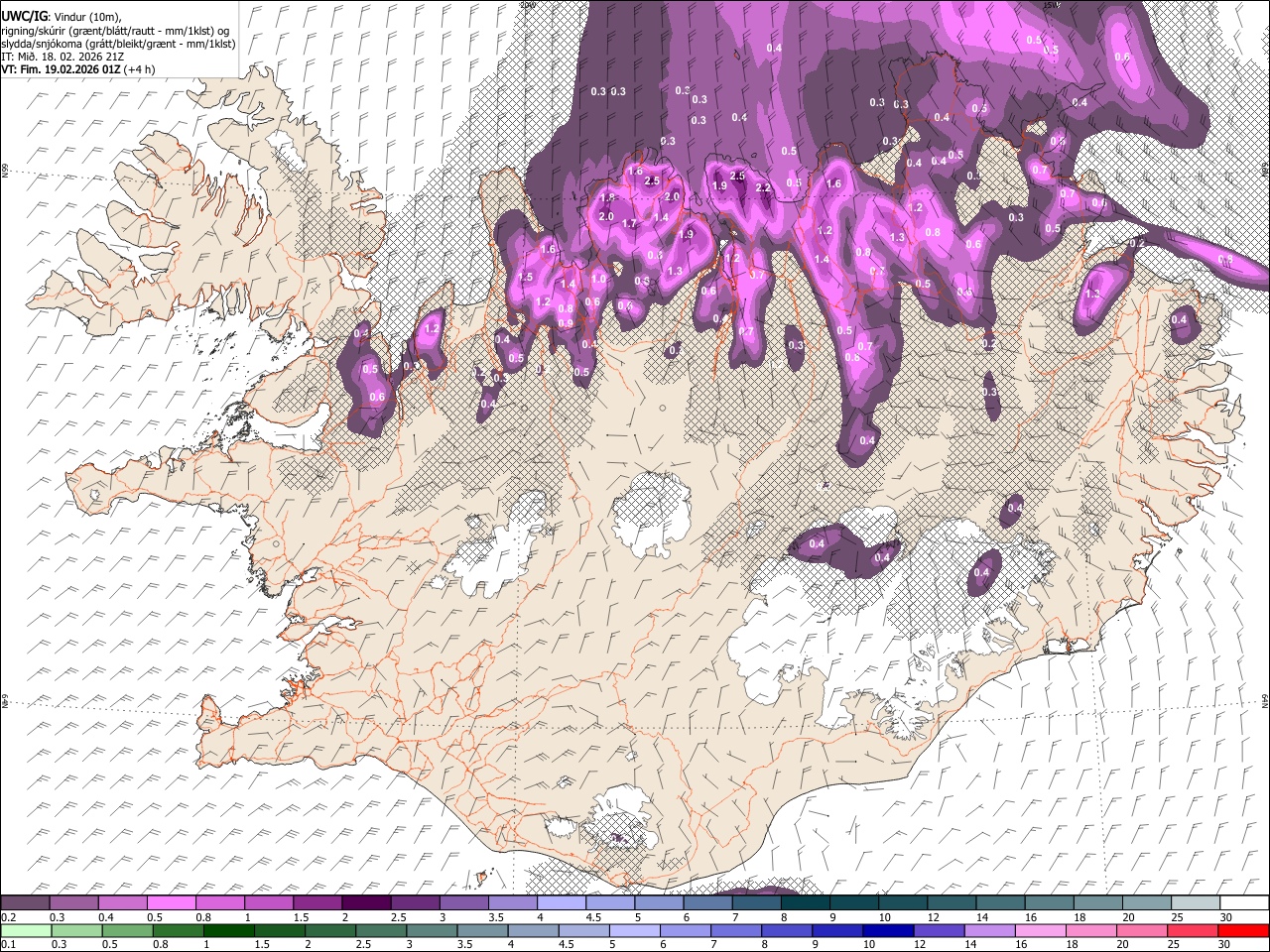Pick the purple legend swatch between 0.2 and 0.3
Viewport: 1270px width, 952px height.
[25, 903]
